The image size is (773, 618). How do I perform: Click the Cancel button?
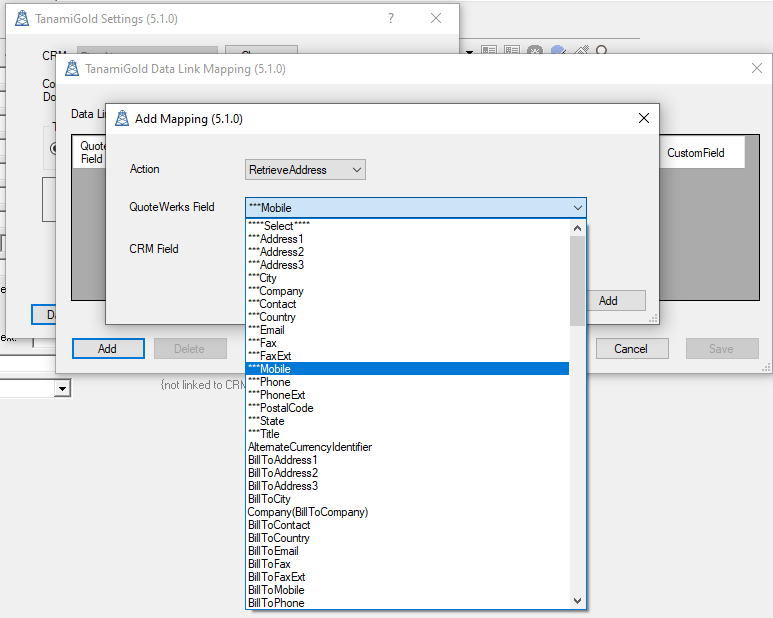tap(631, 349)
